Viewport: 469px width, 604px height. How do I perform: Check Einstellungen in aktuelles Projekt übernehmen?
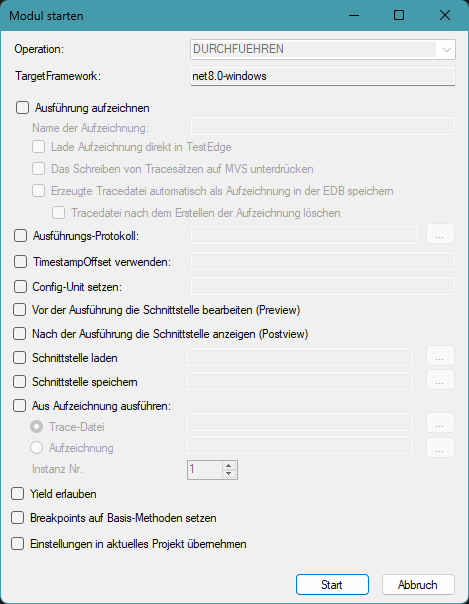pos(18,544)
